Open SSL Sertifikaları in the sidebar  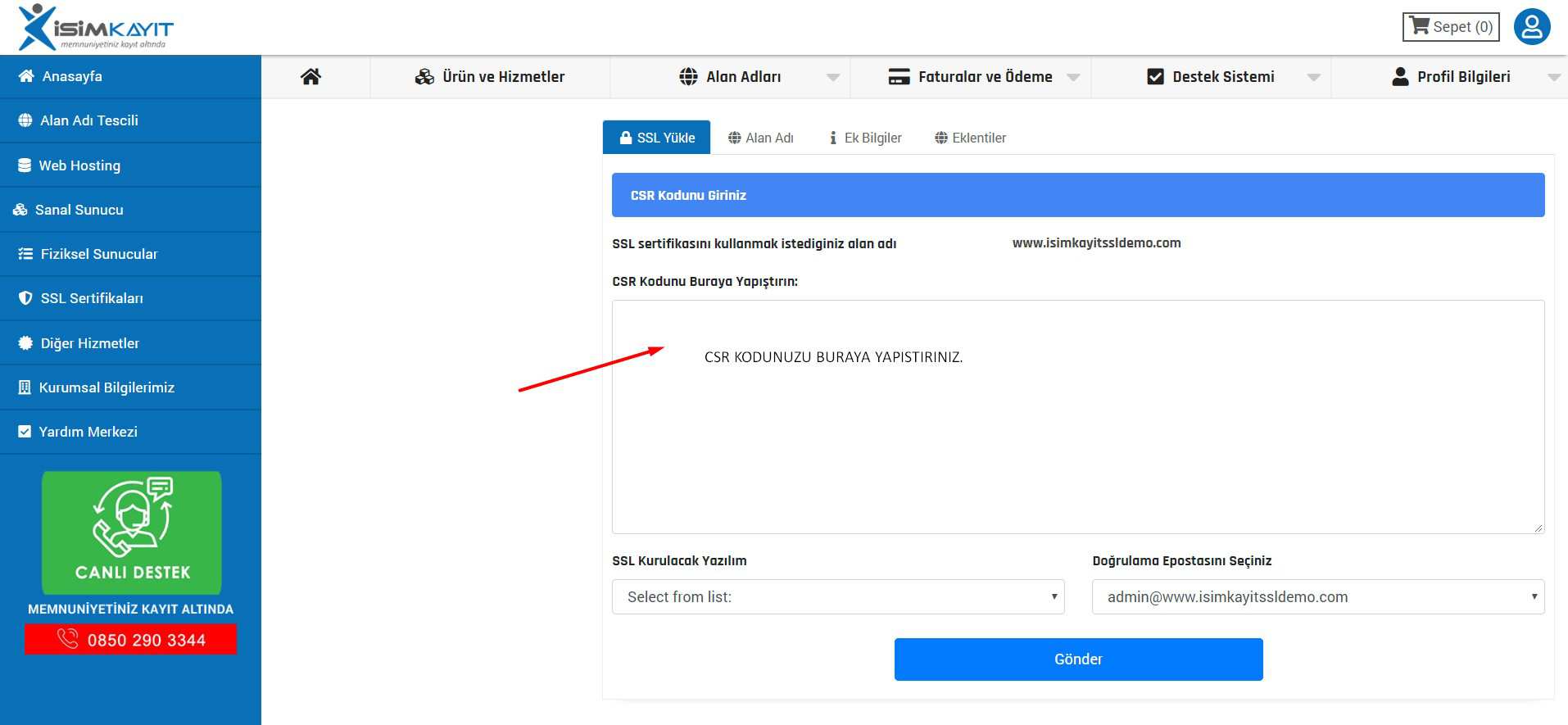pos(130,298)
